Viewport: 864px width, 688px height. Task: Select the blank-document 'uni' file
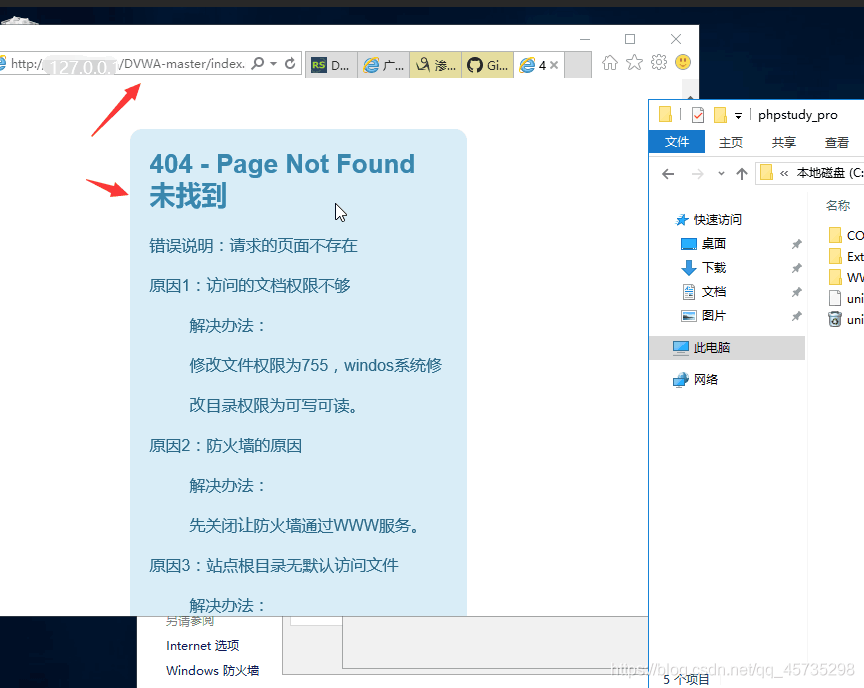pyautogui.click(x=846, y=298)
